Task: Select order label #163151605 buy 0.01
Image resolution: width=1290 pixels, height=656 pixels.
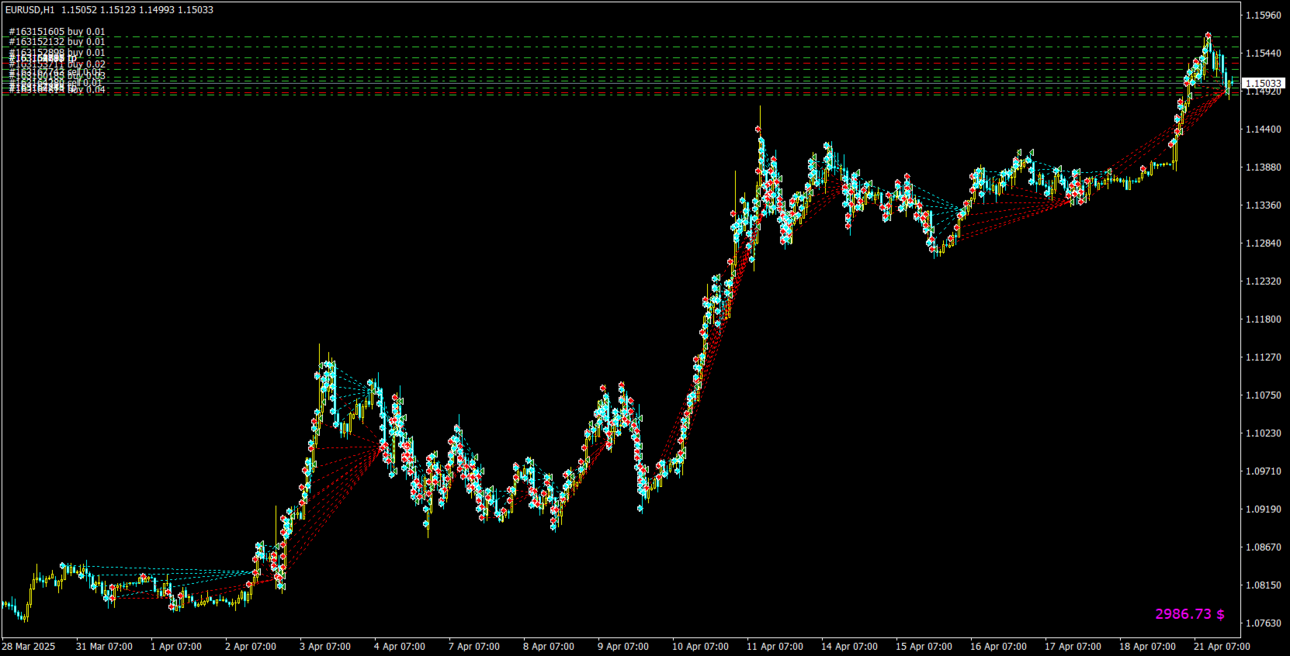Action: click(57, 32)
